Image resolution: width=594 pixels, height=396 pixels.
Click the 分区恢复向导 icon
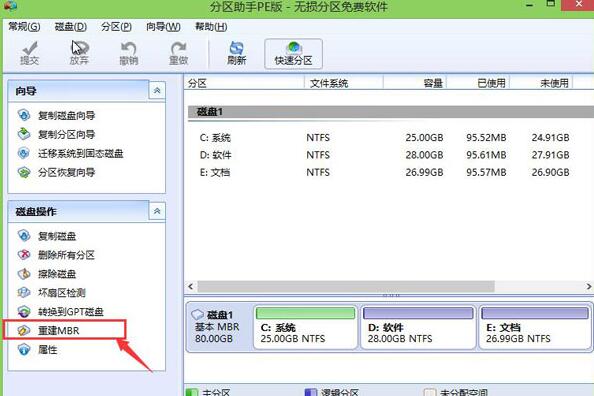24,172
